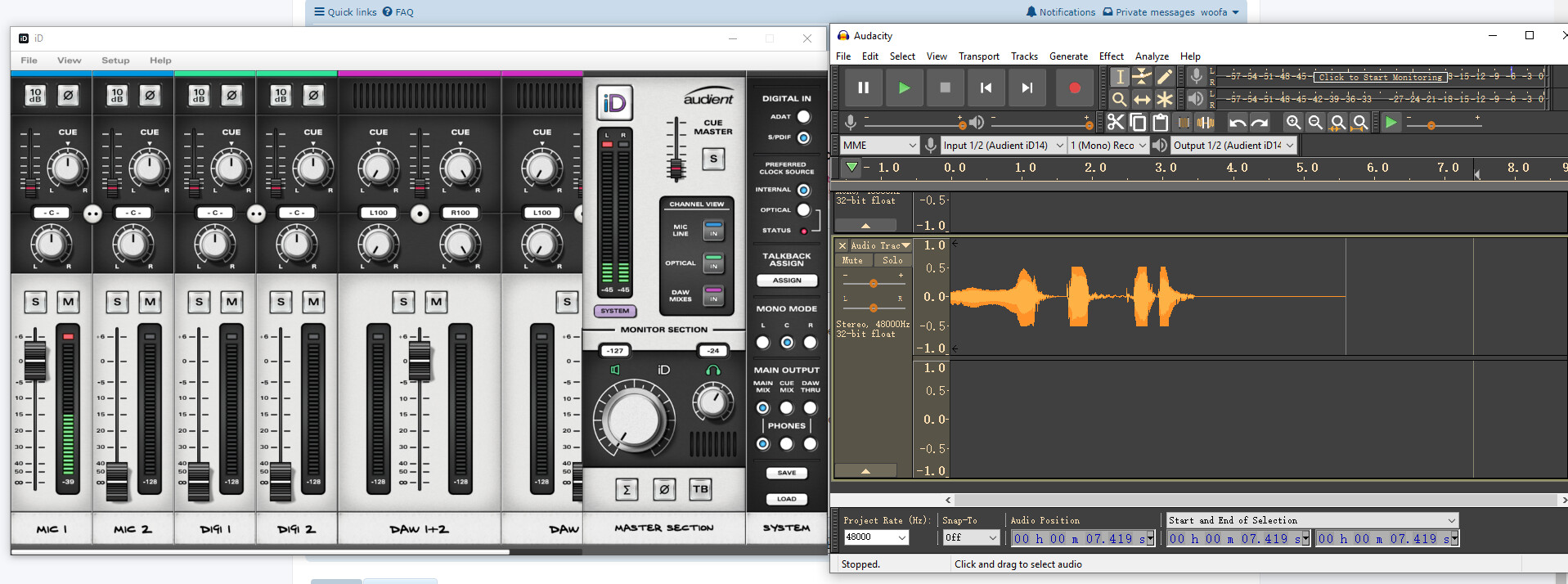Click to Start Monitoring on record meter

point(1380,77)
